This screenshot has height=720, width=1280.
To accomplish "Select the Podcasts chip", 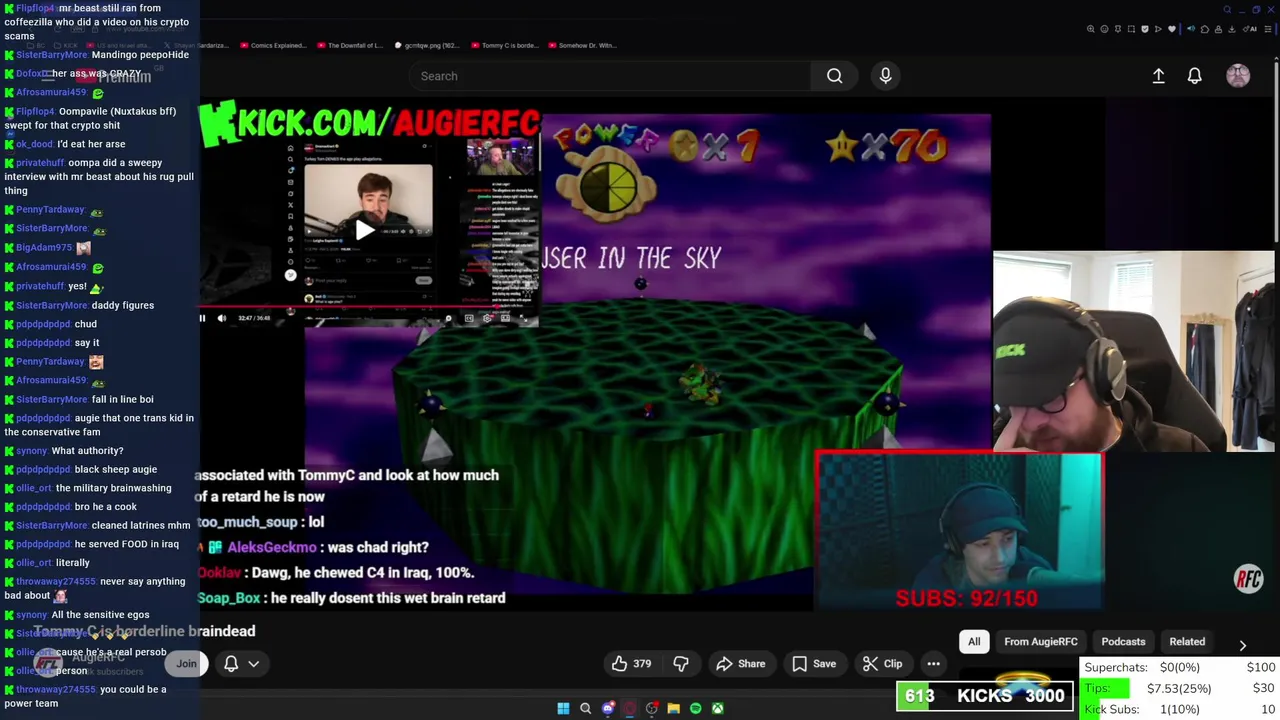I will (1123, 641).
